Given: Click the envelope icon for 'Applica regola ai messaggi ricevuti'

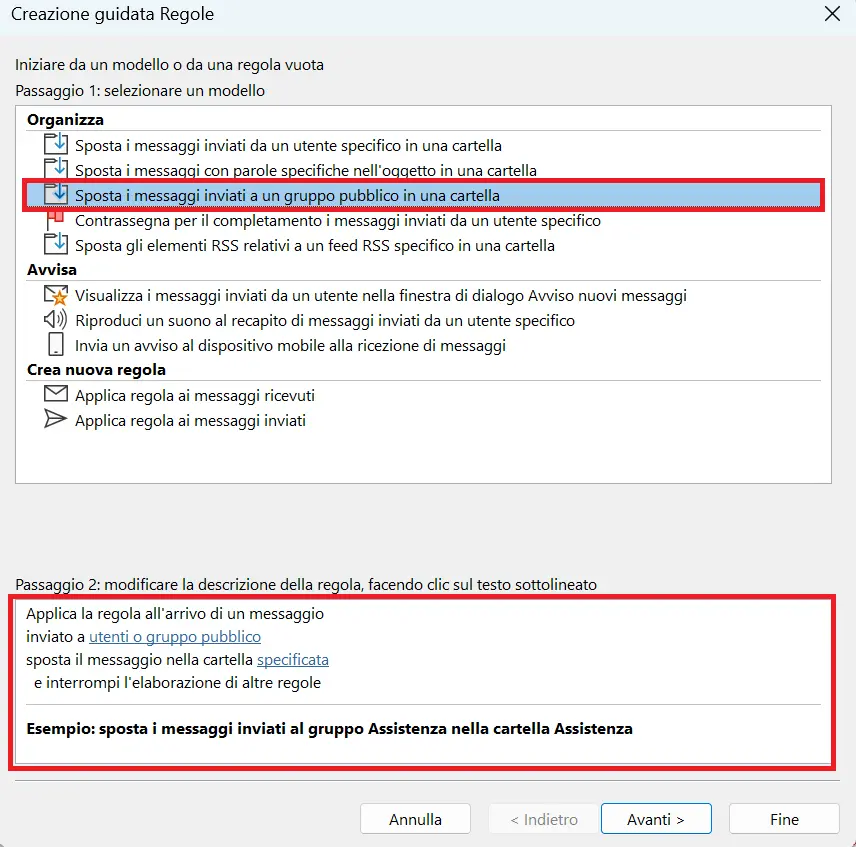Looking at the screenshot, I should click(57, 395).
